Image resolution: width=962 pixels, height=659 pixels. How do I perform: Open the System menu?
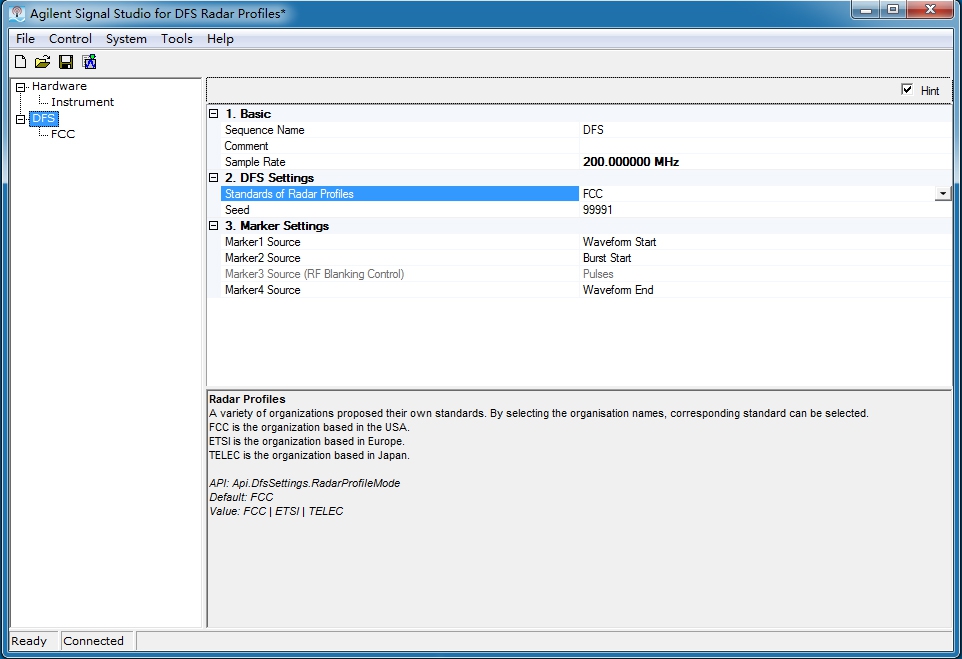click(126, 39)
